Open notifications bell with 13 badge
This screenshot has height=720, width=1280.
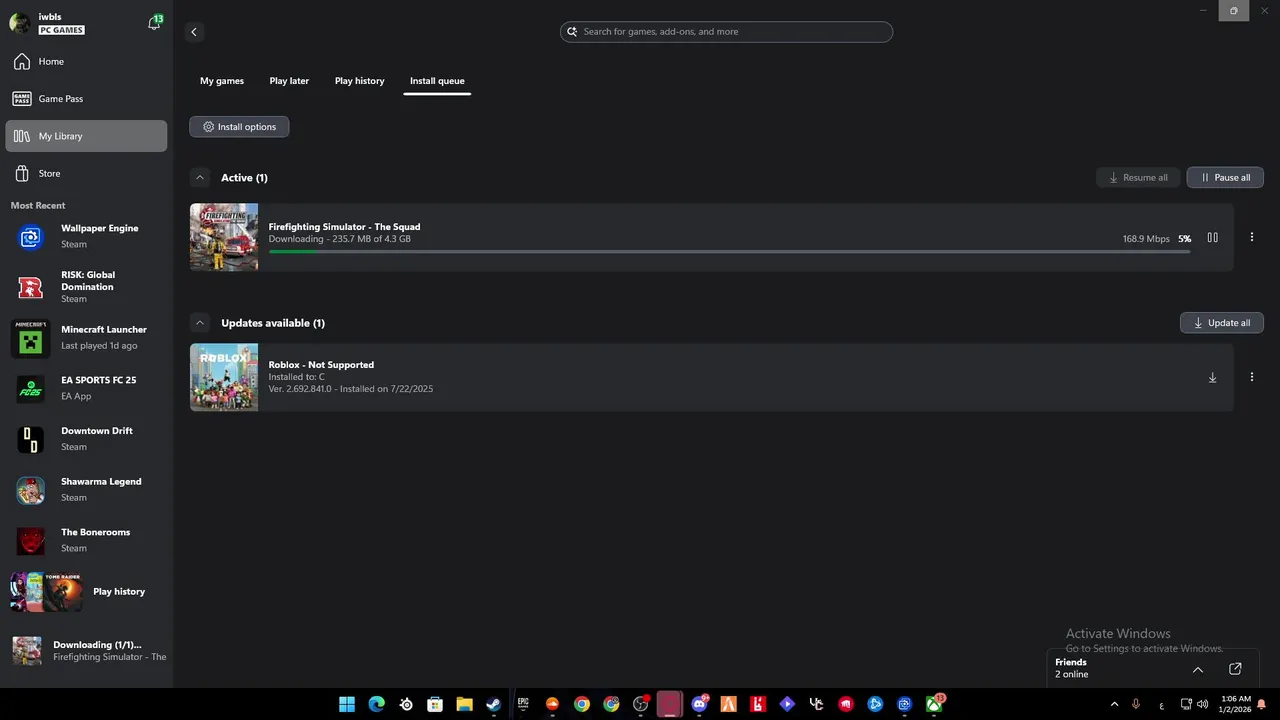[x=154, y=23]
